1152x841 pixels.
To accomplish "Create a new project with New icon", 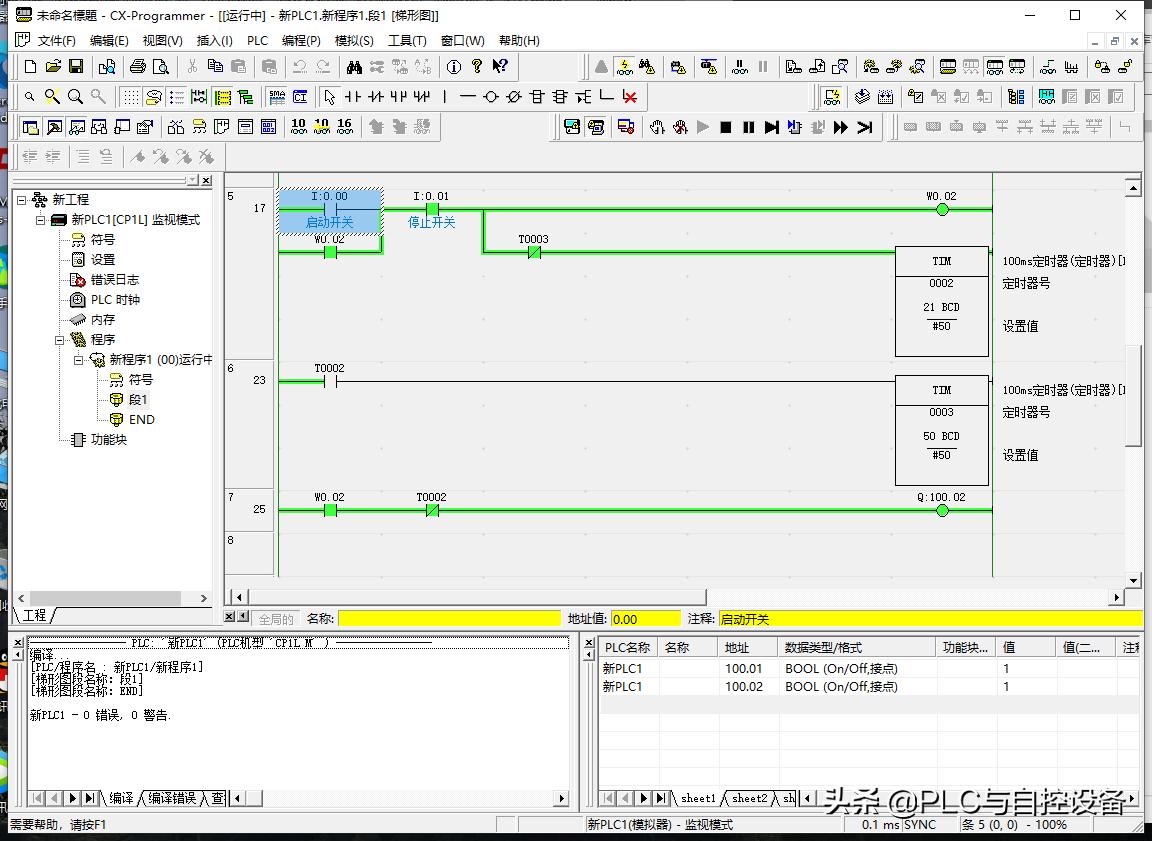I will (30, 67).
